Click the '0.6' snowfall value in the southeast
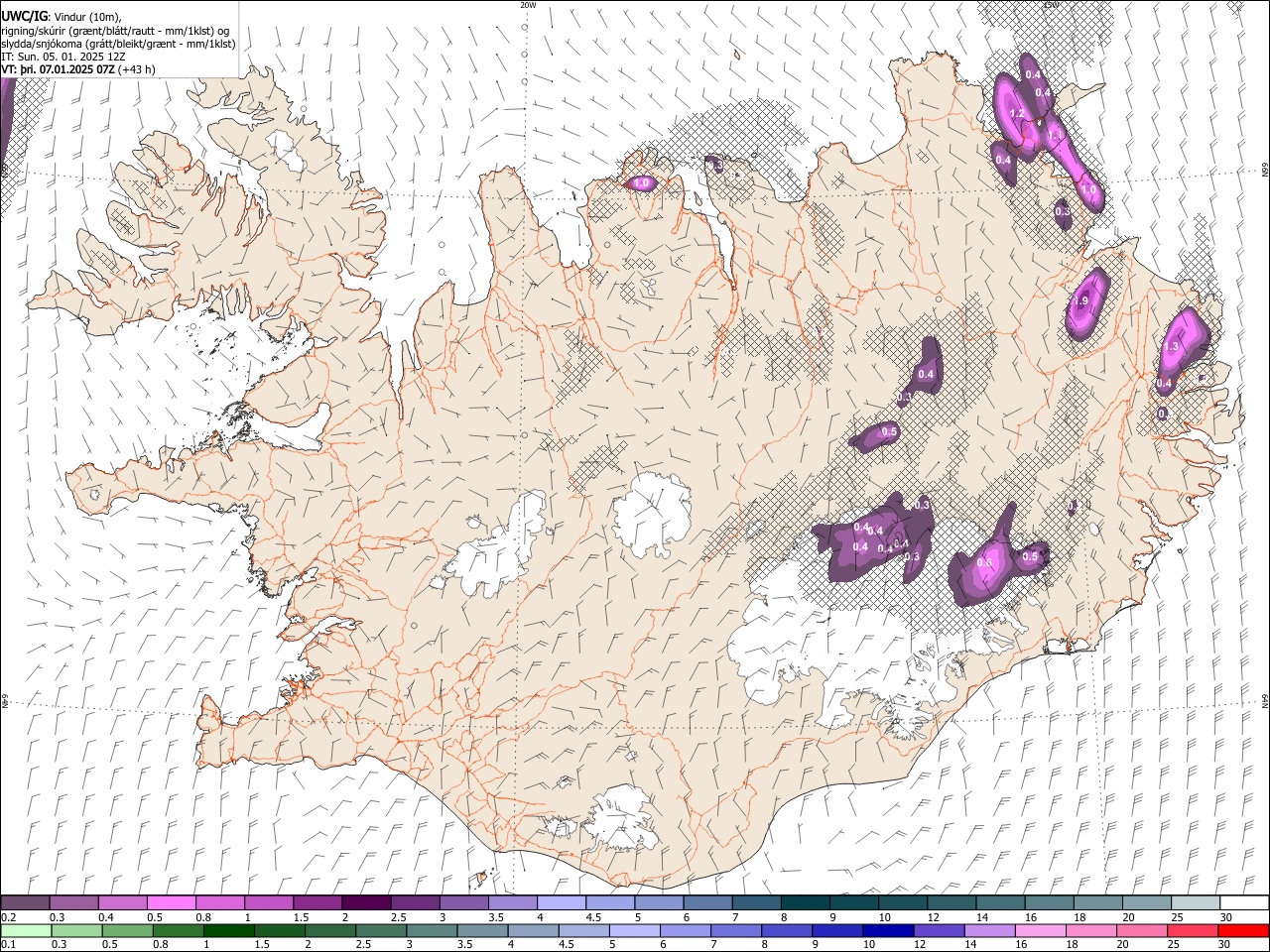1270x952 pixels. click(x=984, y=563)
